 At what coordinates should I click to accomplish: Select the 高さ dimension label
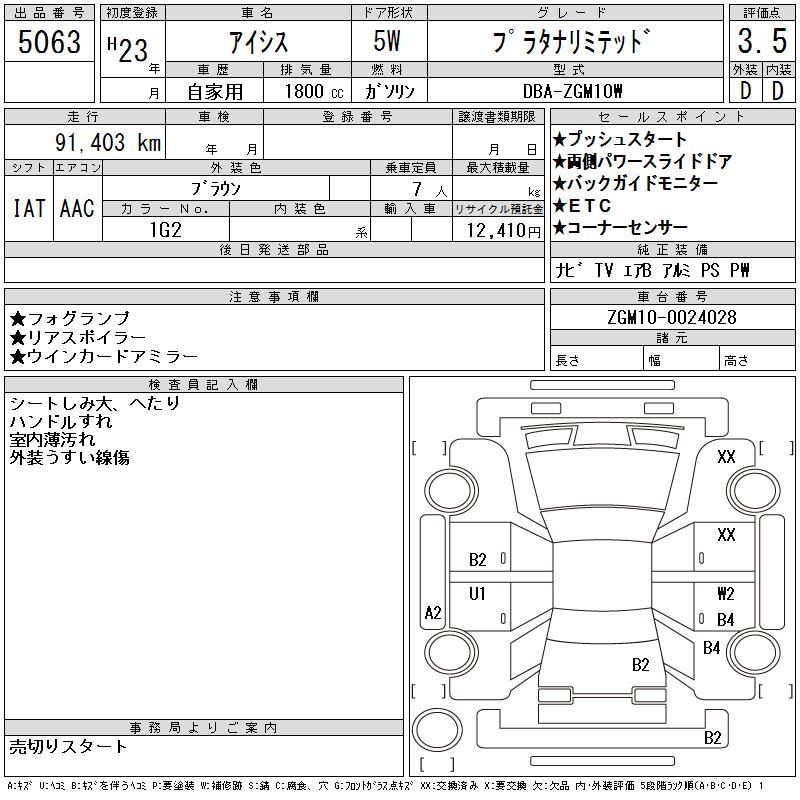coord(736,361)
